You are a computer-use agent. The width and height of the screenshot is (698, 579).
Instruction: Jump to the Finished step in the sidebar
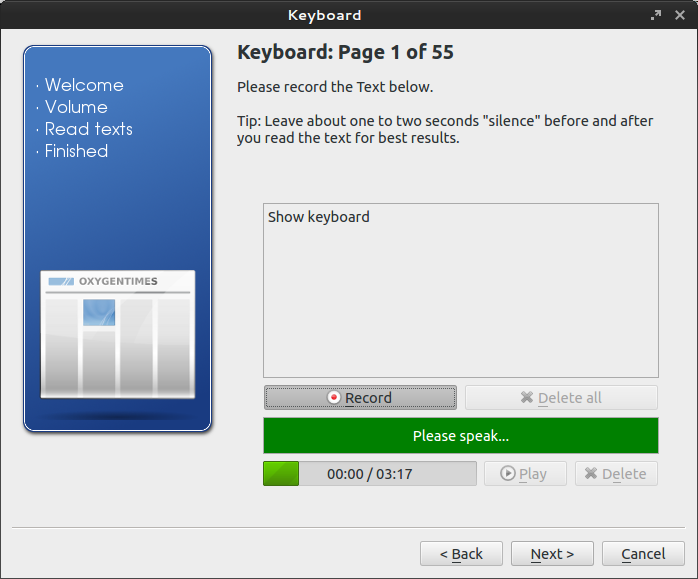76,151
